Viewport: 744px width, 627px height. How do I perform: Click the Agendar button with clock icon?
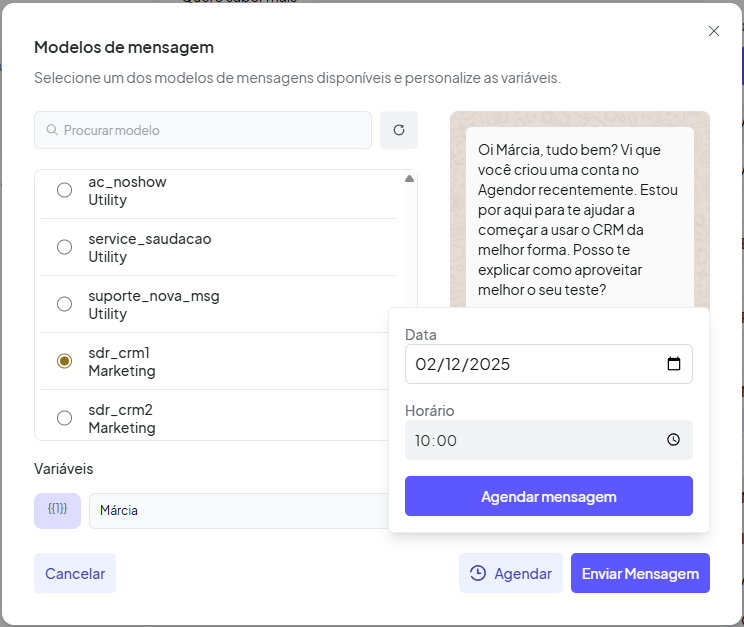click(x=511, y=573)
